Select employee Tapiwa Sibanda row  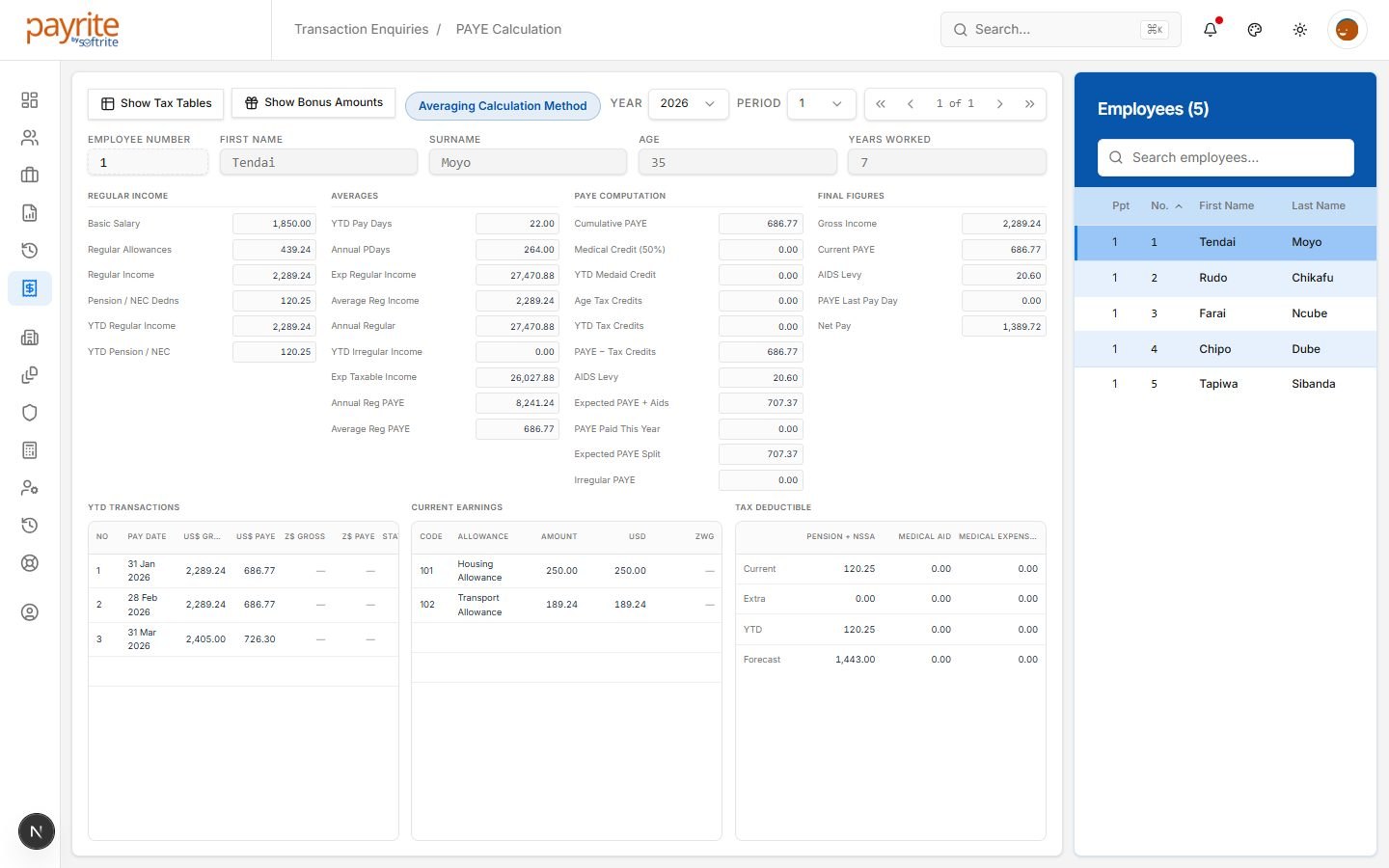(x=1225, y=384)
